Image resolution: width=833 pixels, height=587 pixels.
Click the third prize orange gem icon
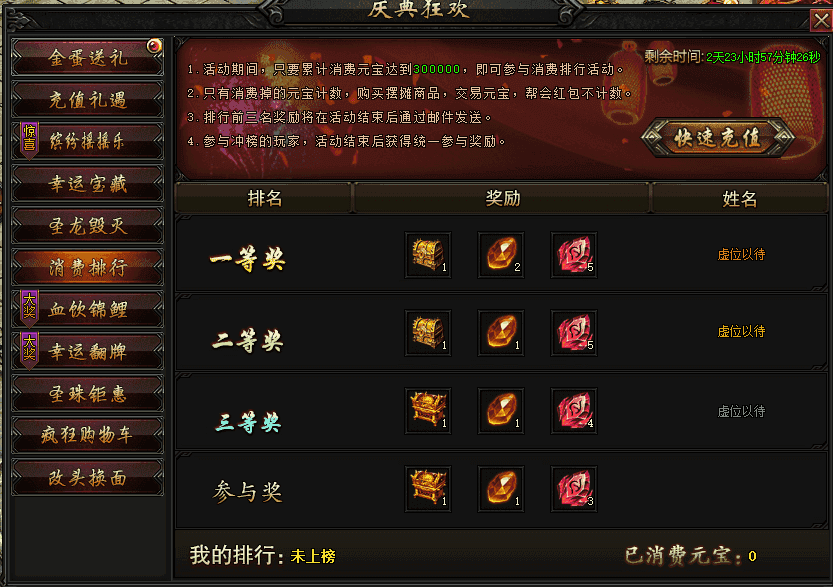point(501,411)
